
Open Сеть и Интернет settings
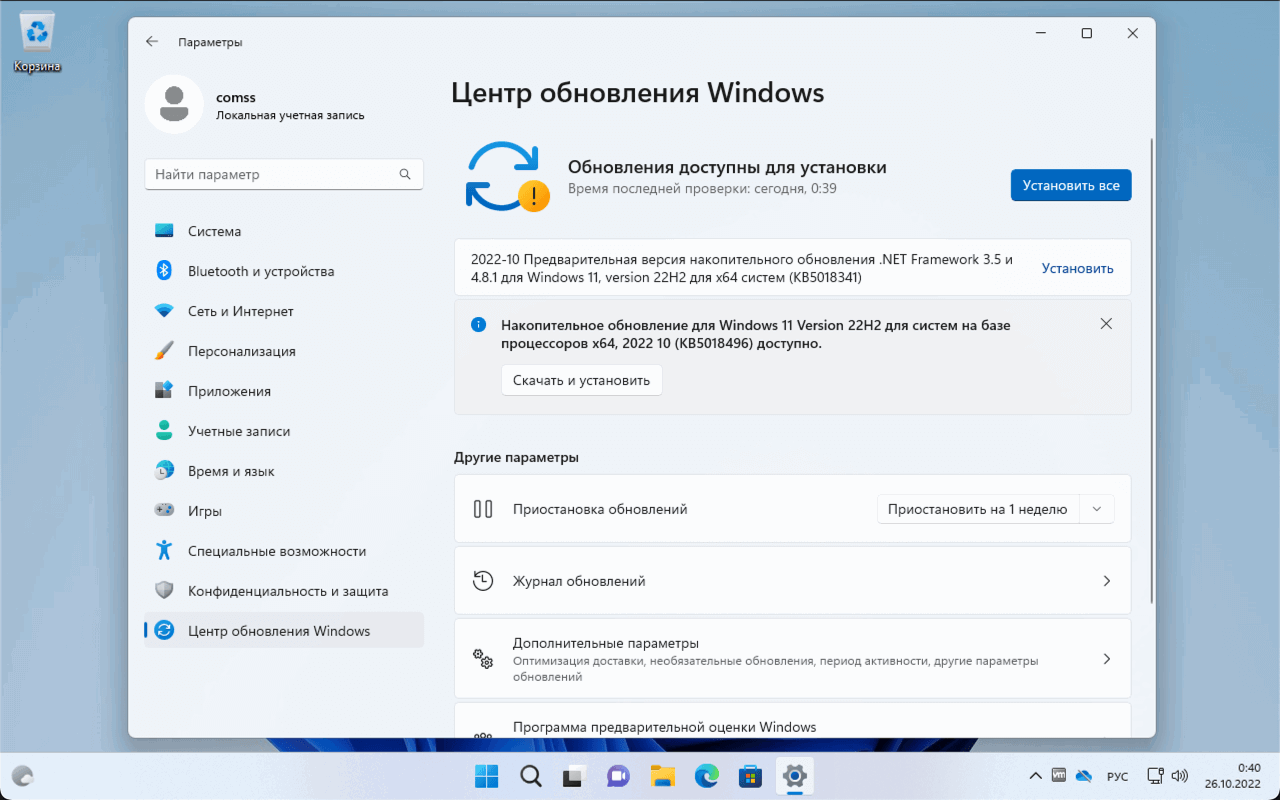point(284,311)
